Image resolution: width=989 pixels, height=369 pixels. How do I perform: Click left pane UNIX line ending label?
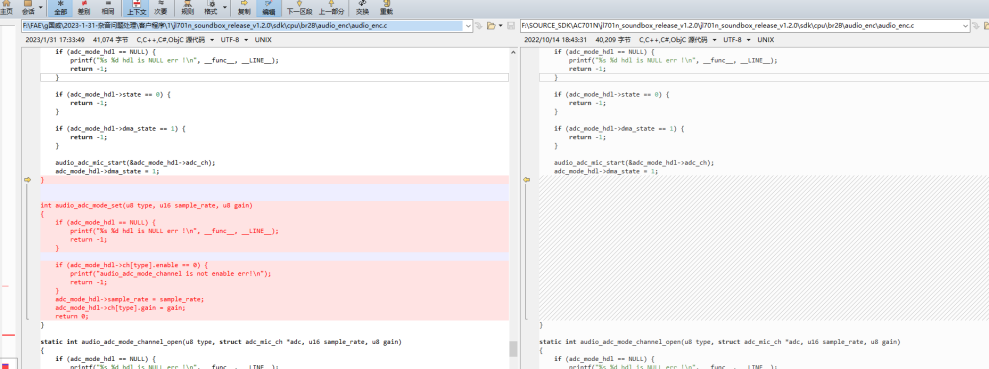263,39
